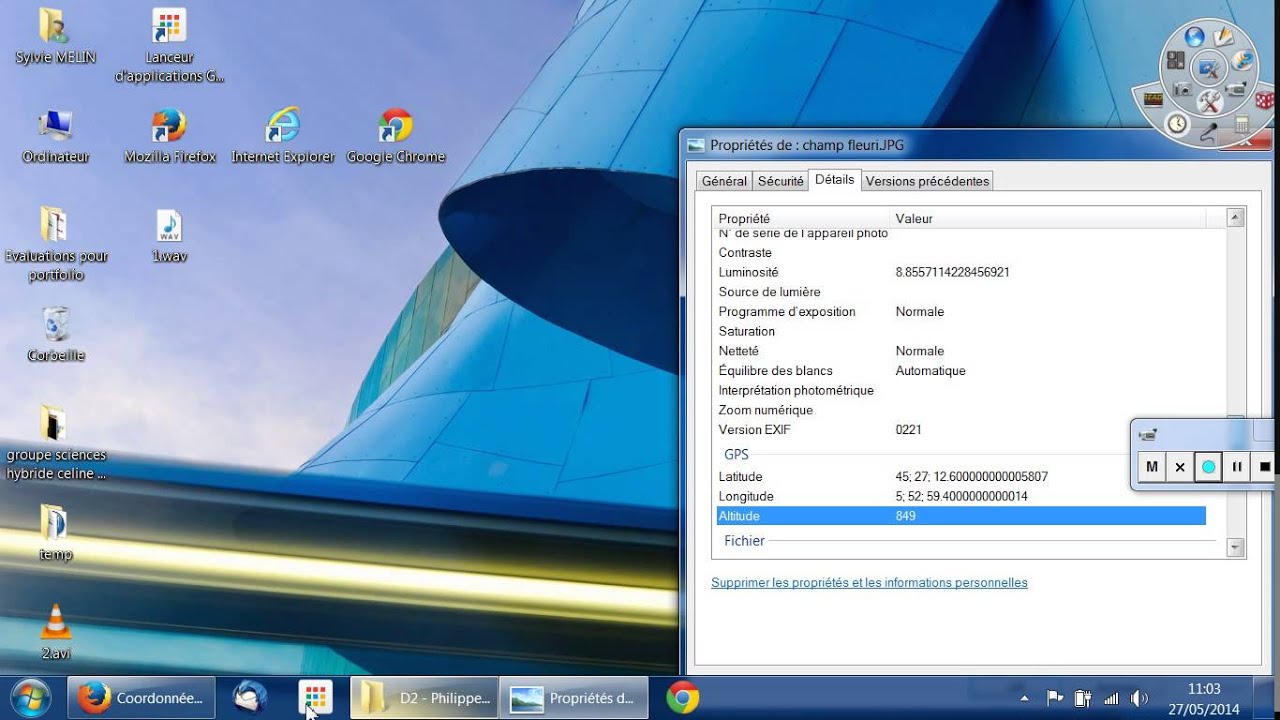Click the center screen-and-tools icon in circular launcher

(x=1209, y=68)
